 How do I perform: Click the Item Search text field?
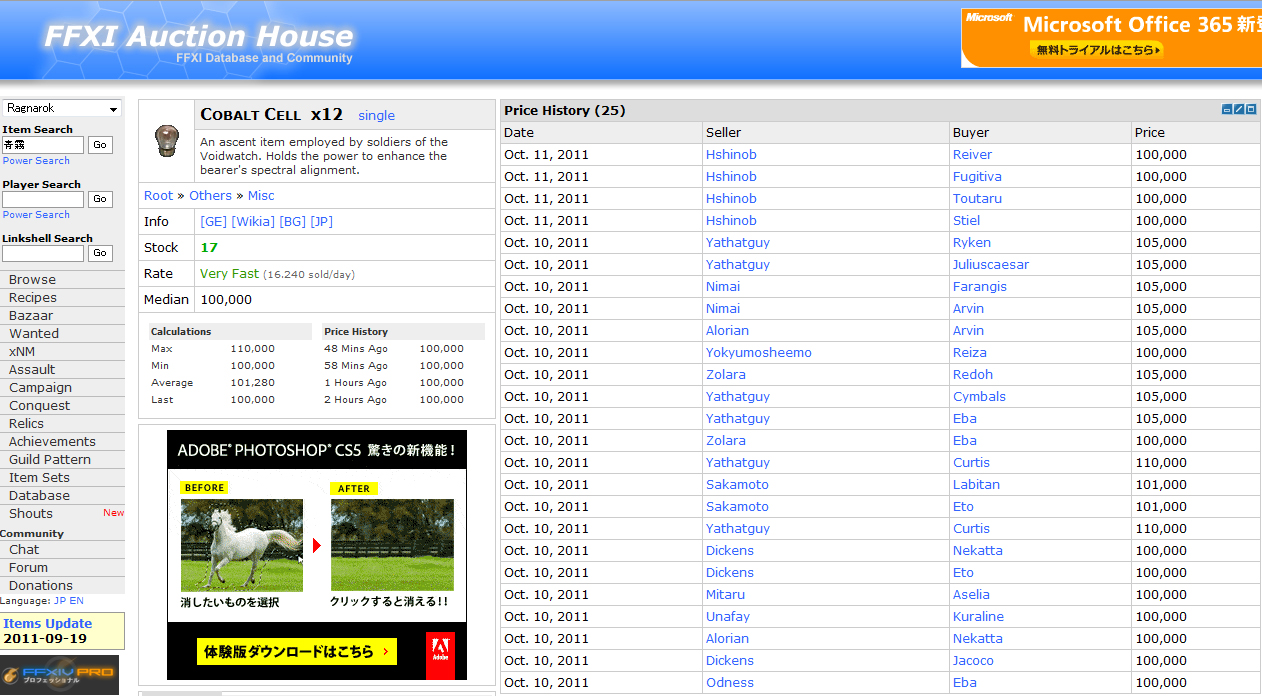pos(43,145)
